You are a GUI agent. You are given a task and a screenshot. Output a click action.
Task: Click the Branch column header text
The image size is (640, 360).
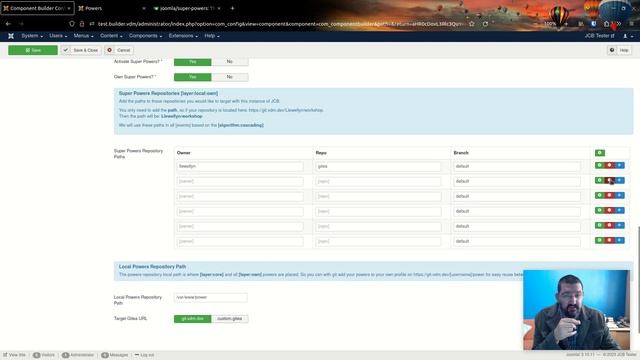(461, 153)
